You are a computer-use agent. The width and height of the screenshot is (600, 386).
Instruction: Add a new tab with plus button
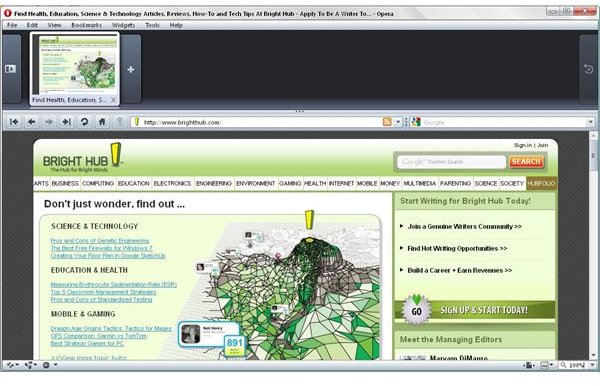[131, 69]
